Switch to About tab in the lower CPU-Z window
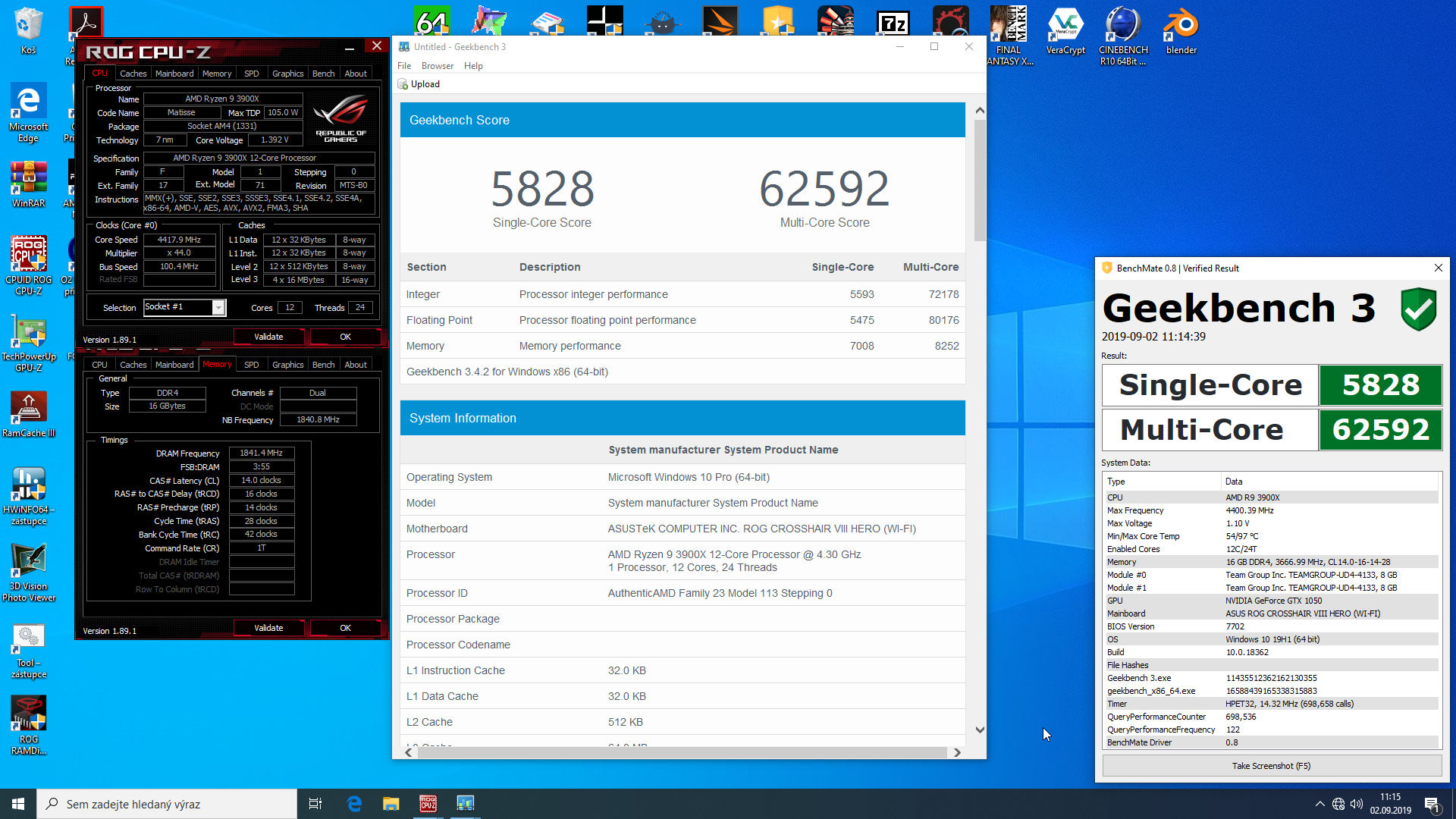1456x819 pixels. [x=356, y=365]
